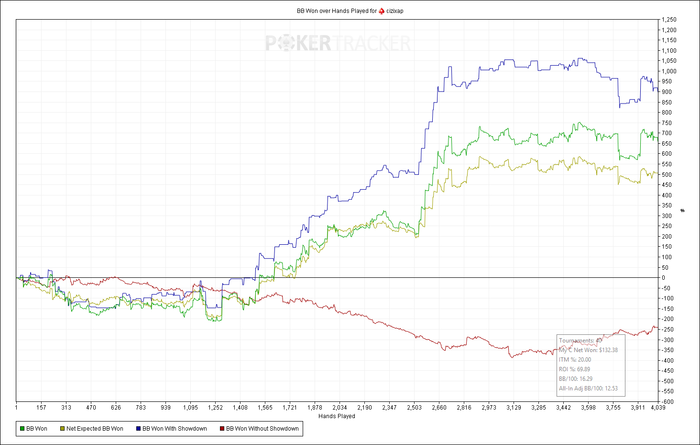Click the x-axis tick label '1,095'
The image size is (700, 445).
[x=191, y=408]
